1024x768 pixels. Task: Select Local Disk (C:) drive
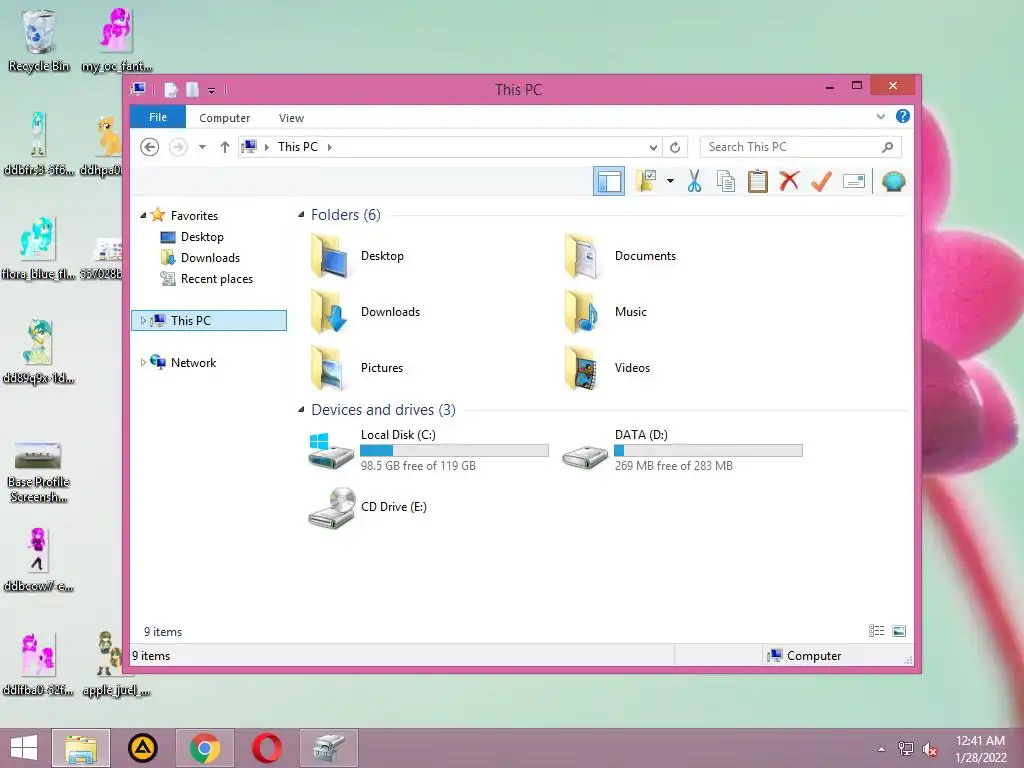pyautogui.click(x=428, y=450)
